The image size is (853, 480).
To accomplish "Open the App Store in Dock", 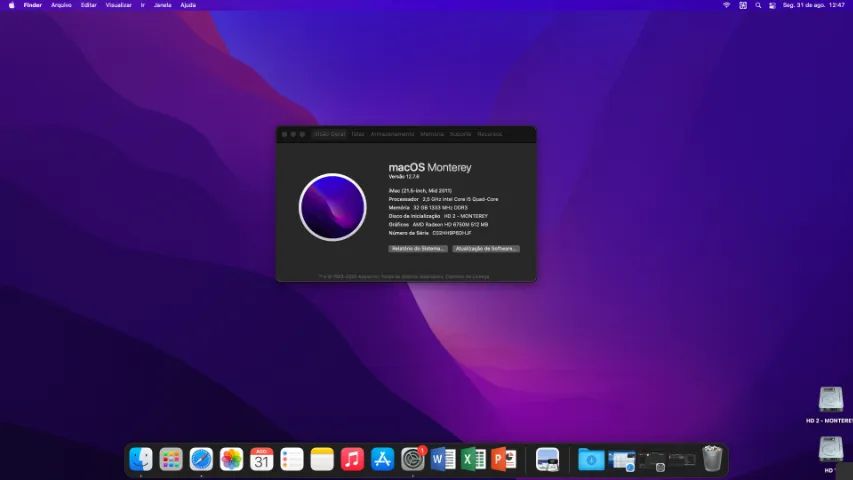I will tap(382, 459).
